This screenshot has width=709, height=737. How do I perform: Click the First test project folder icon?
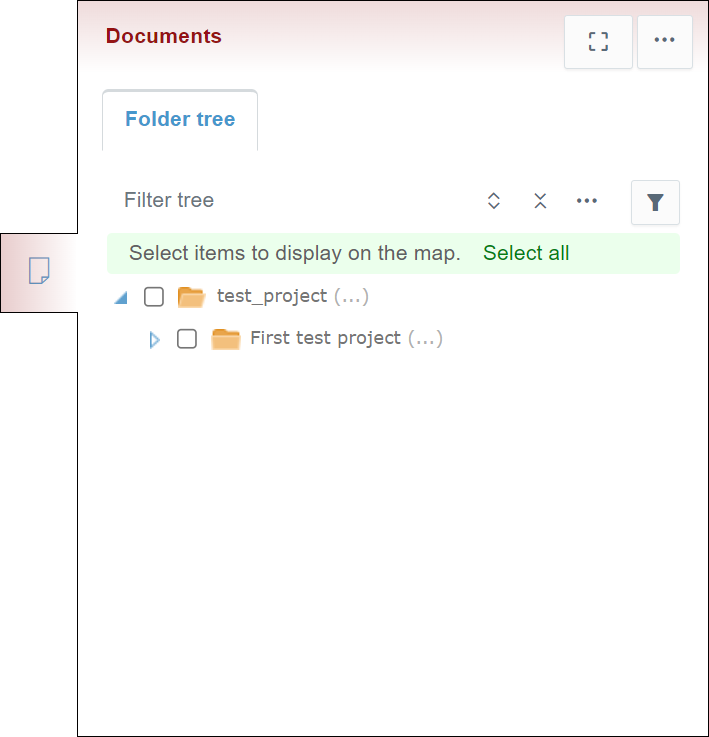point(226,339)
